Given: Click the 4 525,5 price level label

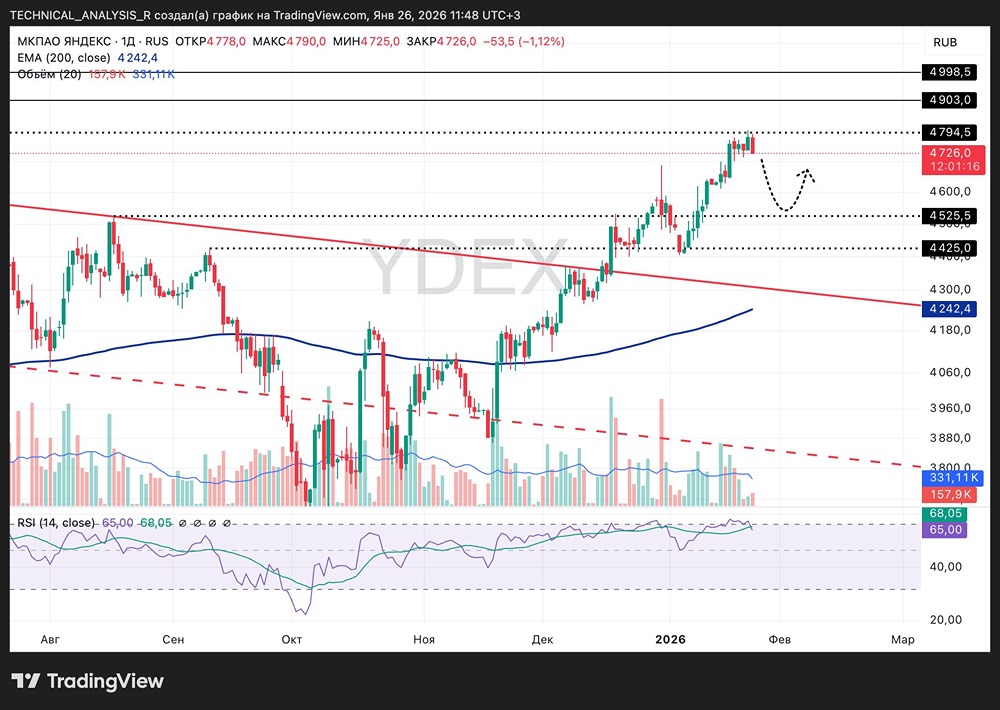Looking at the screenshot, I should (x=950, y=216).
